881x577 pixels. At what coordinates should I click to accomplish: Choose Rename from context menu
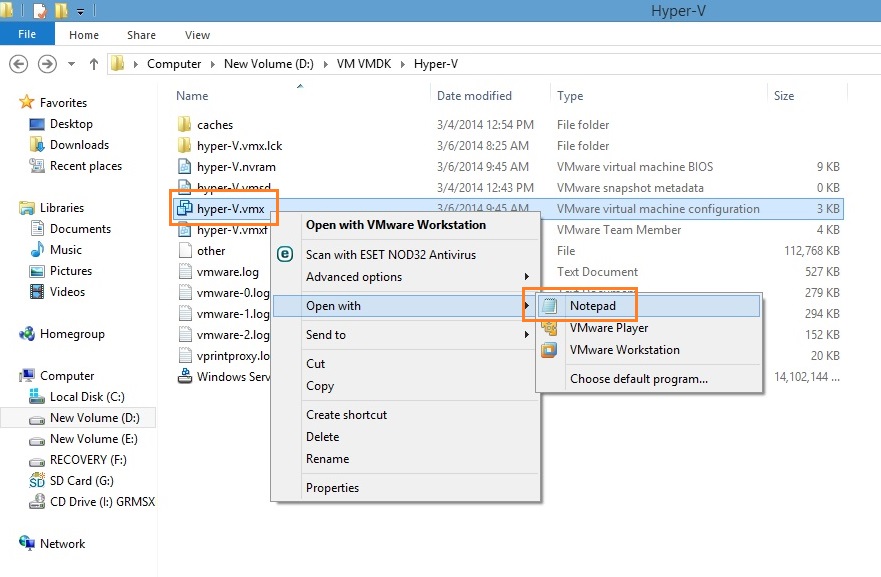[328, 459]
